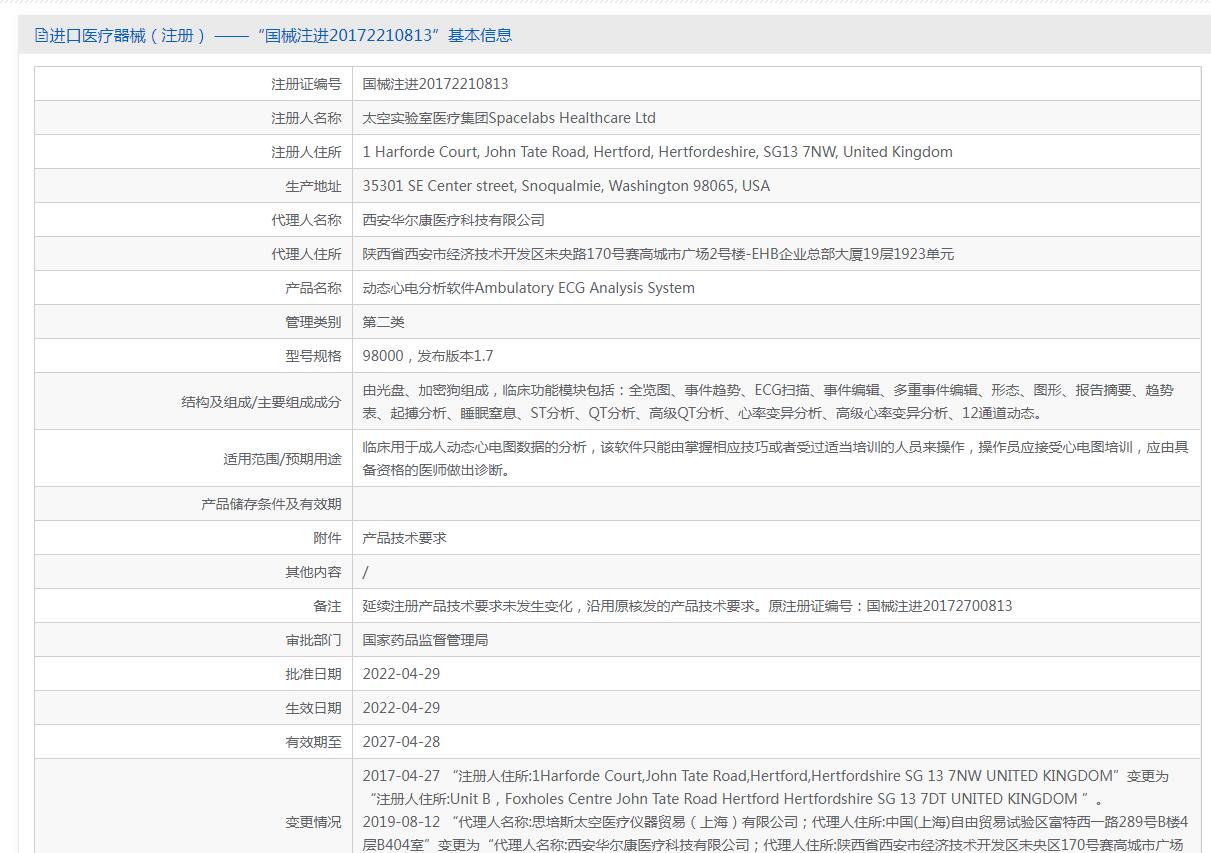Click the 2017-04-27 change record entry

tap(765, 787)
